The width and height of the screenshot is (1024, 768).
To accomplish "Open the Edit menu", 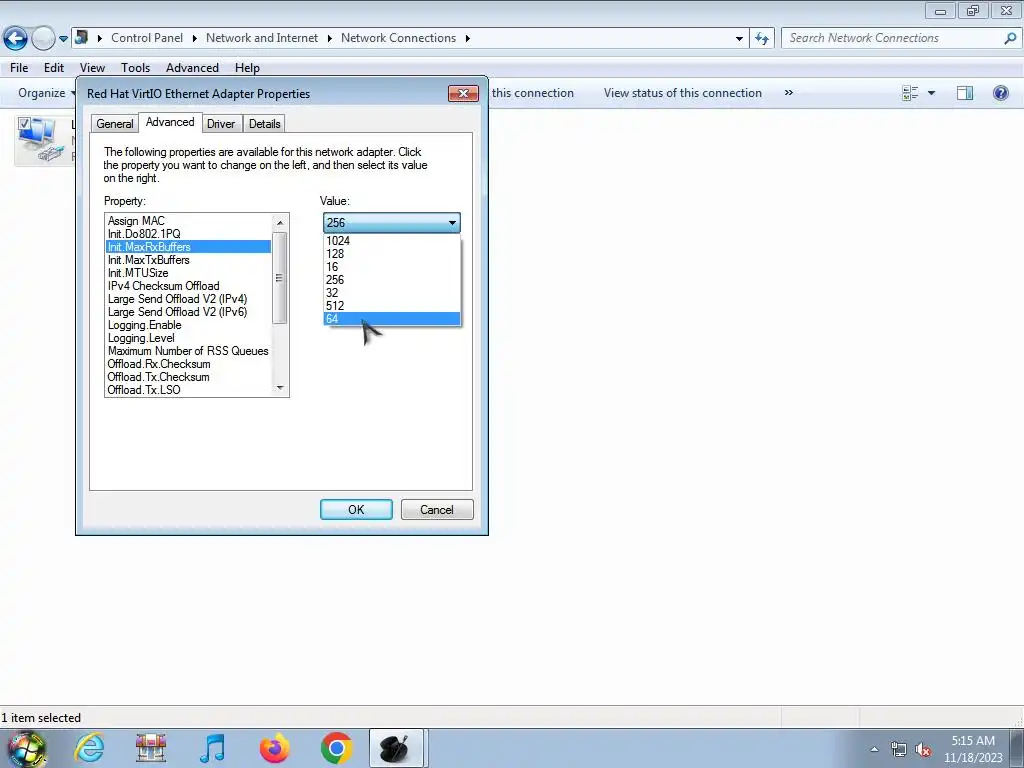I will coord(54,67).
